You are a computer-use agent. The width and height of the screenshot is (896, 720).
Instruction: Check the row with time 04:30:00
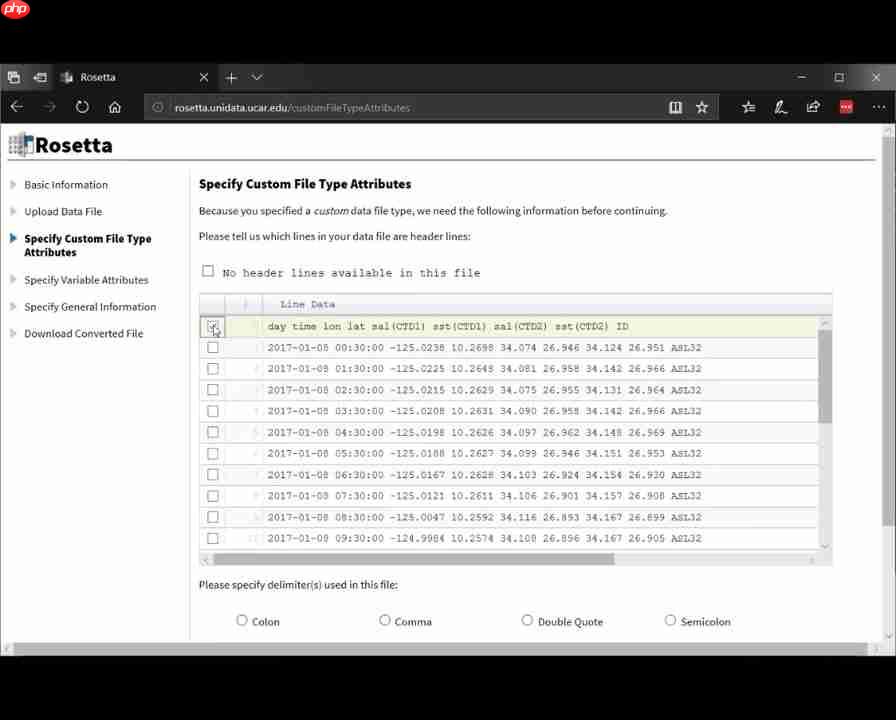click(213, 432)
